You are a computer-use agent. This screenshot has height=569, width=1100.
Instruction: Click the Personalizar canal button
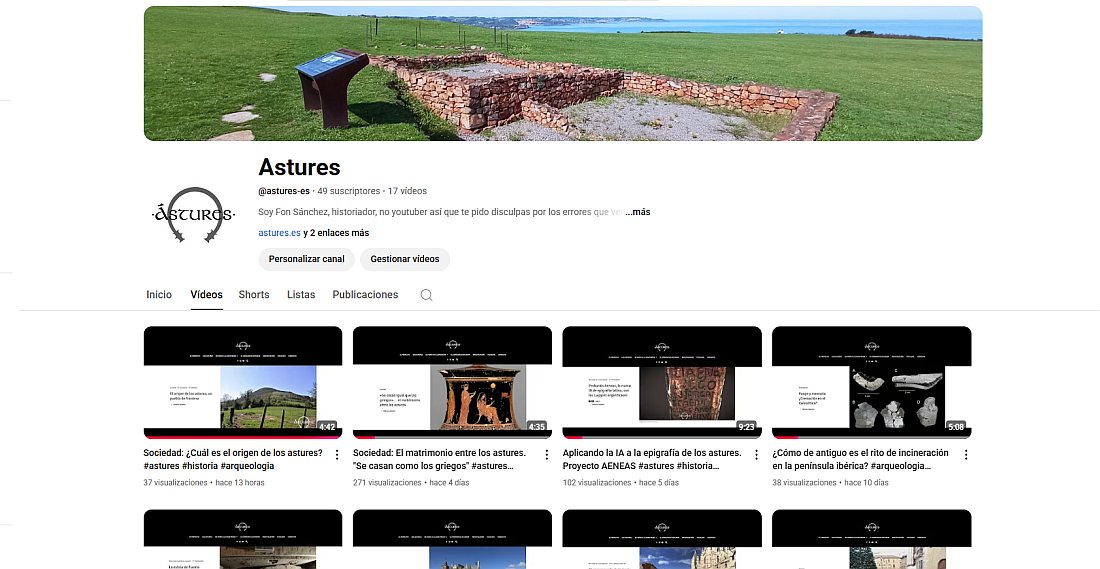307,259
